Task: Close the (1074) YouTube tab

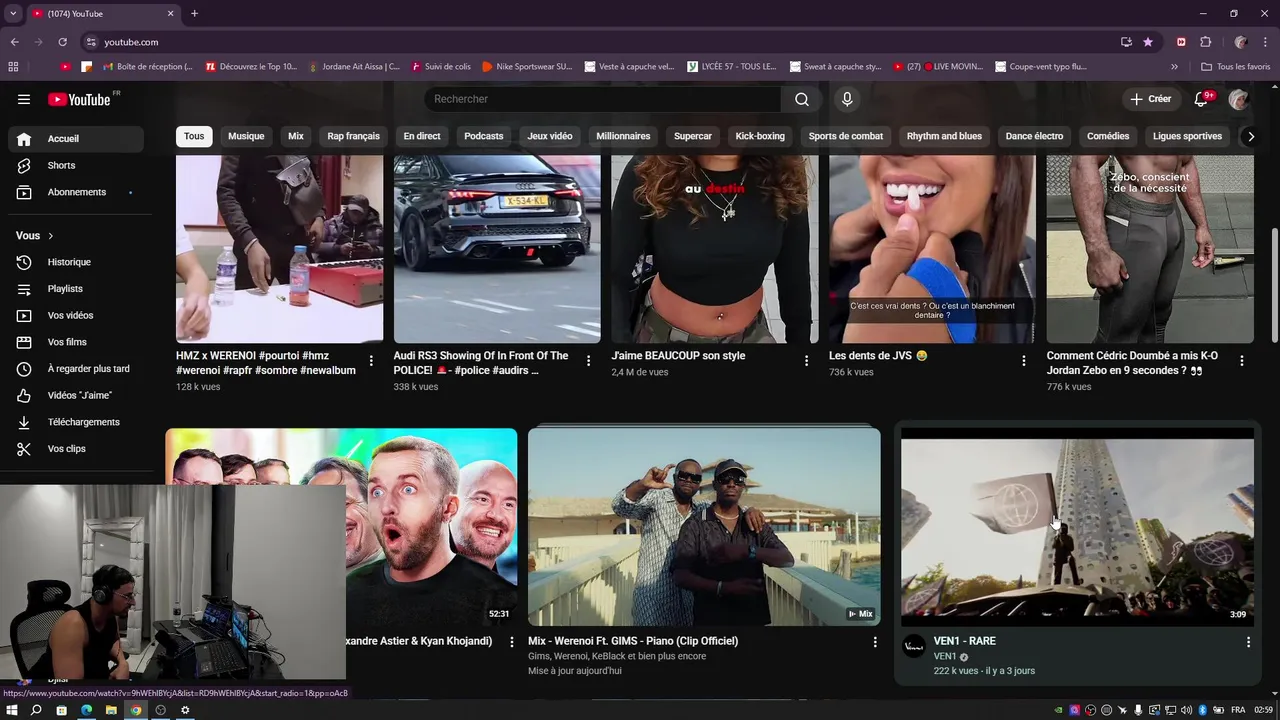Action: (x=170, y=14)
